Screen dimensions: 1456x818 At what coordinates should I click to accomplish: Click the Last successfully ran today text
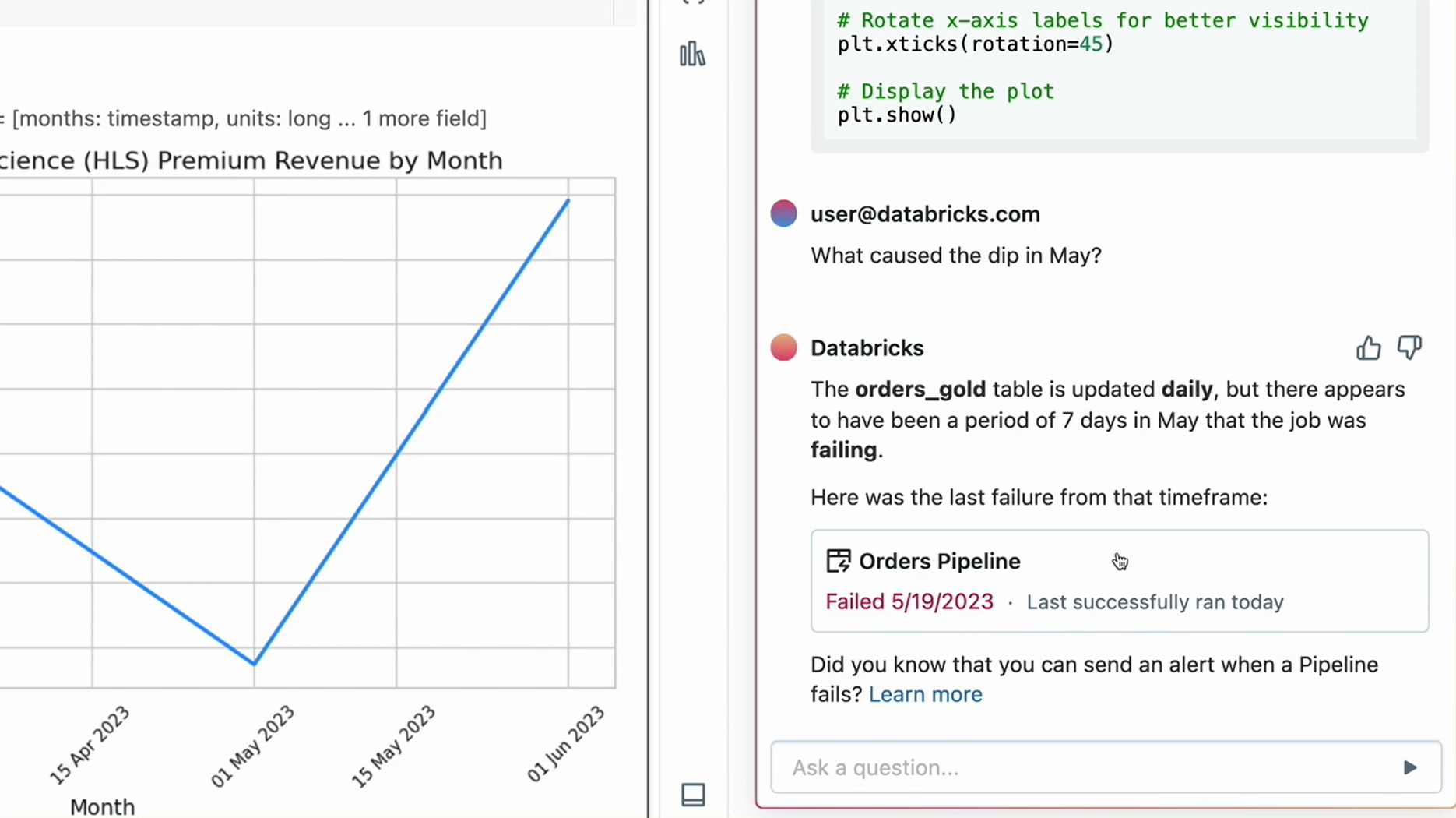tap(1155, 602)
